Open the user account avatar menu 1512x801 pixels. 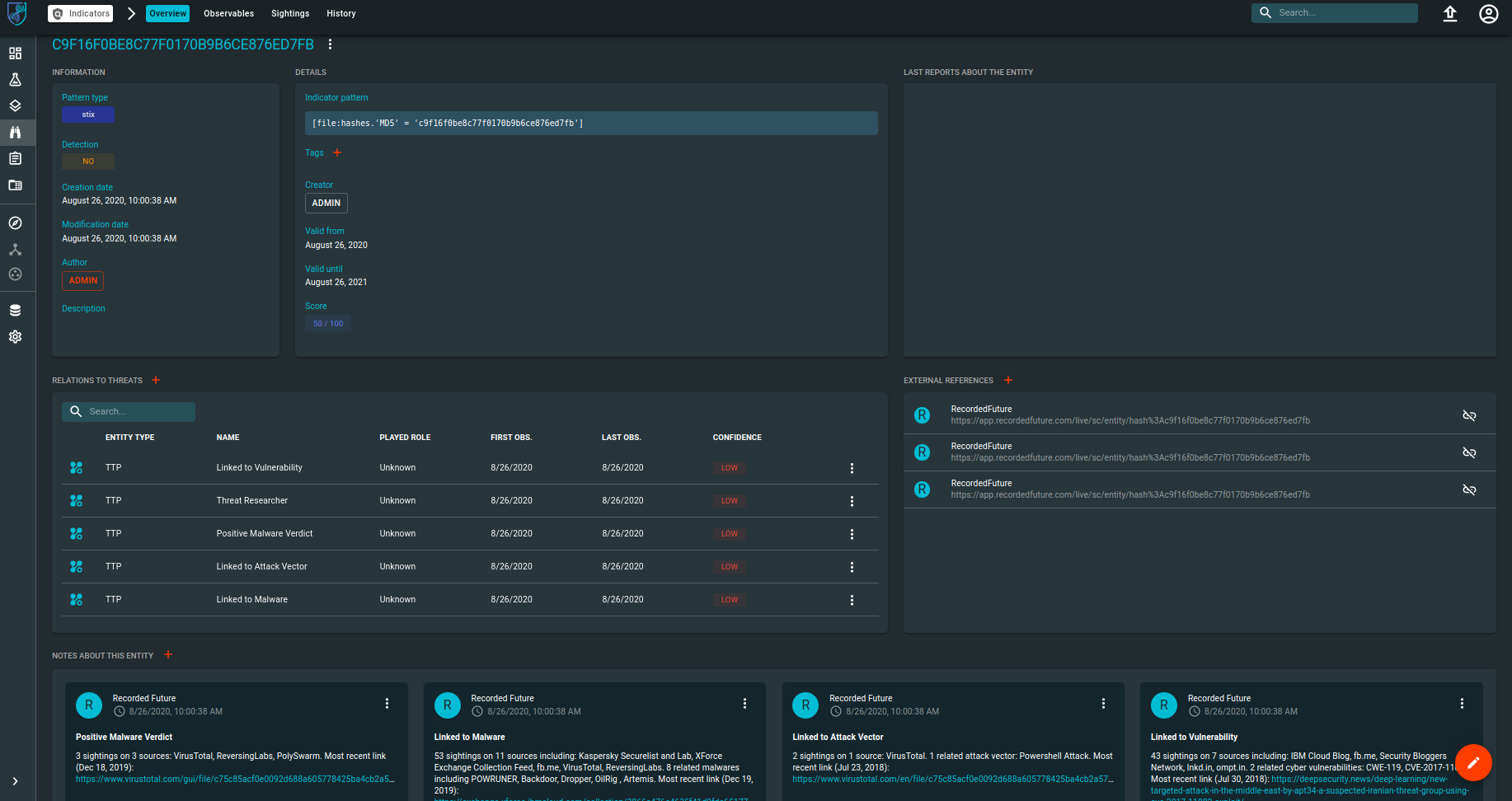[1488, 13]
